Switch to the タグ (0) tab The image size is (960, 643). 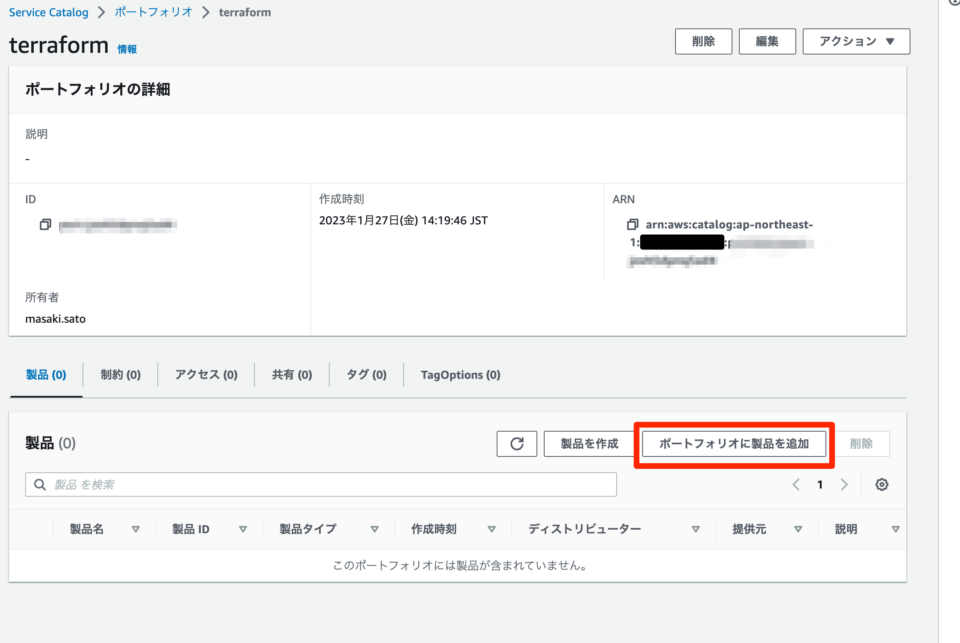coord(367,375)
